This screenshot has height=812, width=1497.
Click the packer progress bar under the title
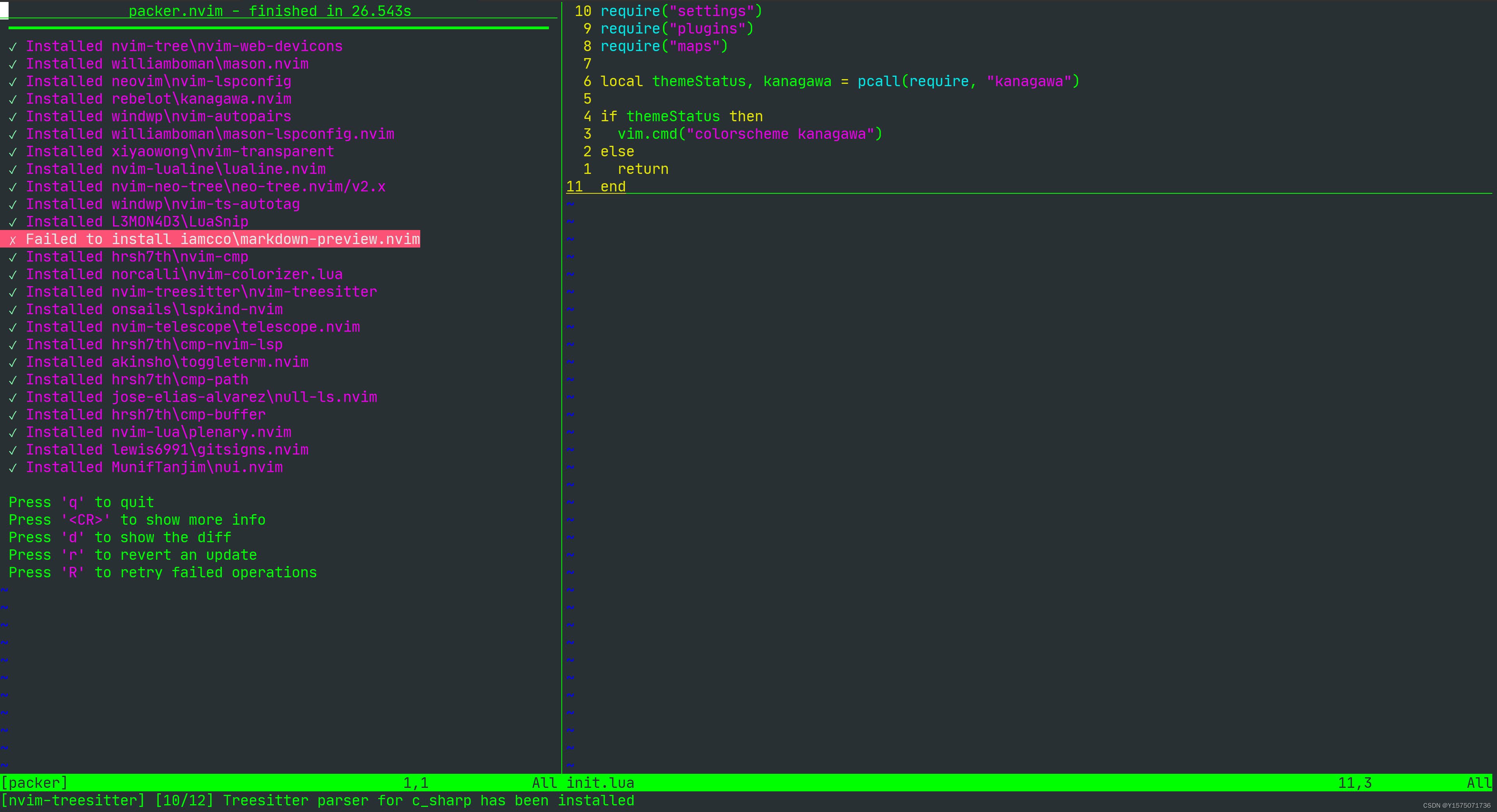[x=278, y=27]
